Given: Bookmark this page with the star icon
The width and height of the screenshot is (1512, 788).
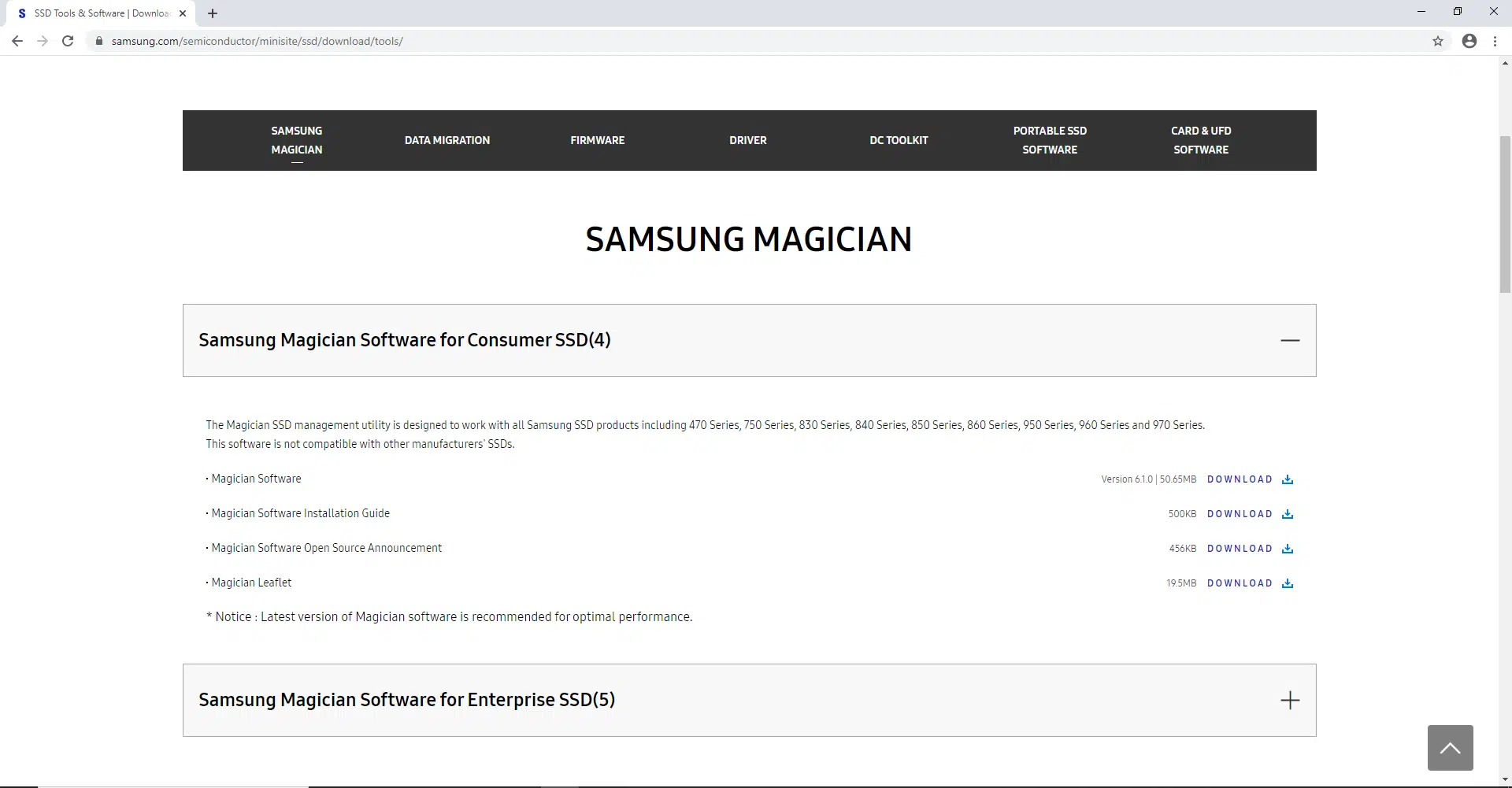Looking at the screenshot, I should 1438,41.
